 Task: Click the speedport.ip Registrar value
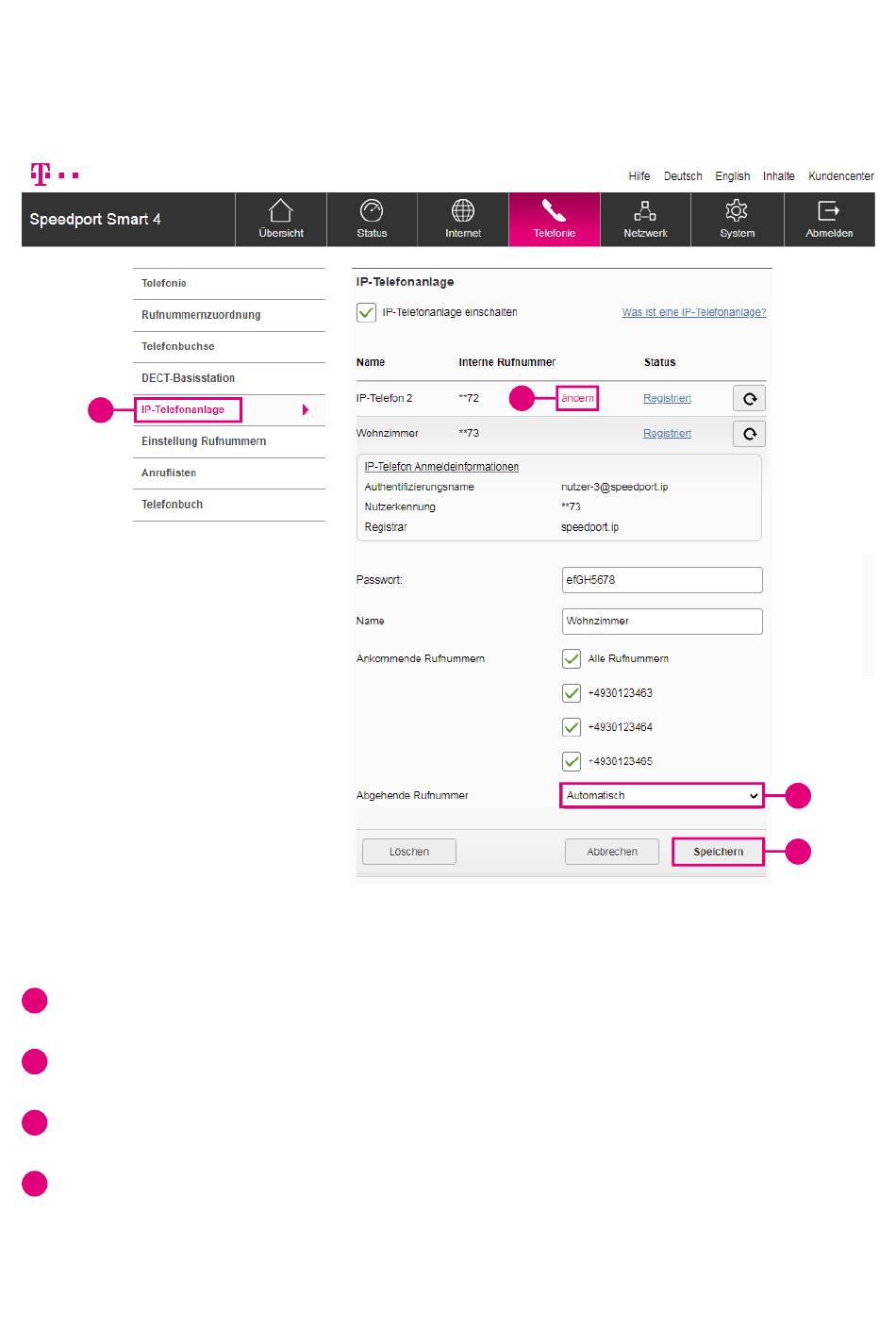pyautogui.click(x=590, y=527)
